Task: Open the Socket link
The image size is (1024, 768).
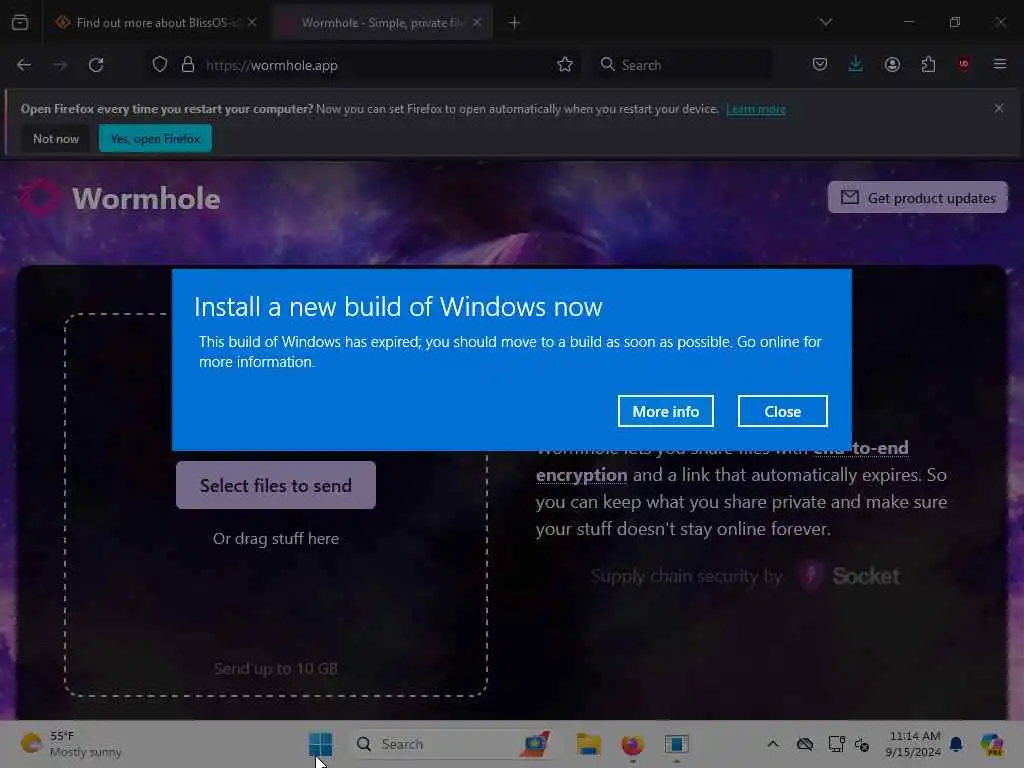Action: click(850, 576)
